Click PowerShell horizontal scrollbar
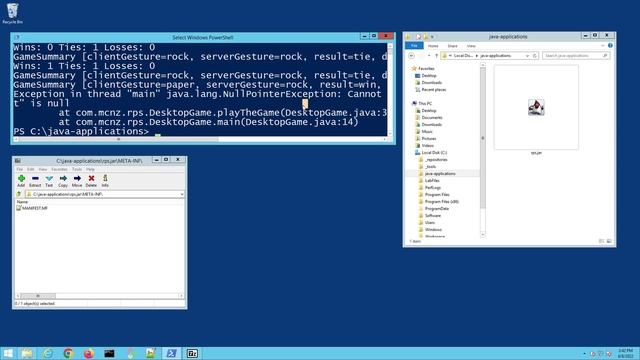The image size is (640, 360). [x=118, y=139]
